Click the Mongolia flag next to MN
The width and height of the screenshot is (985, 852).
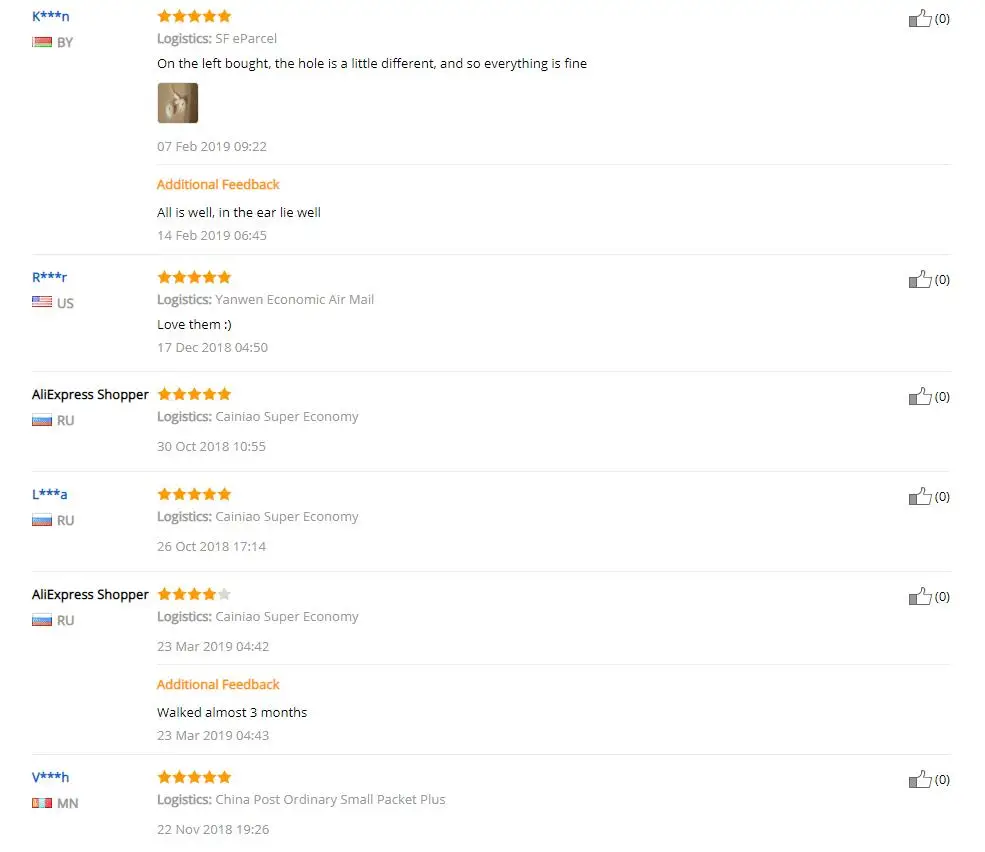(x=42, y=803)
